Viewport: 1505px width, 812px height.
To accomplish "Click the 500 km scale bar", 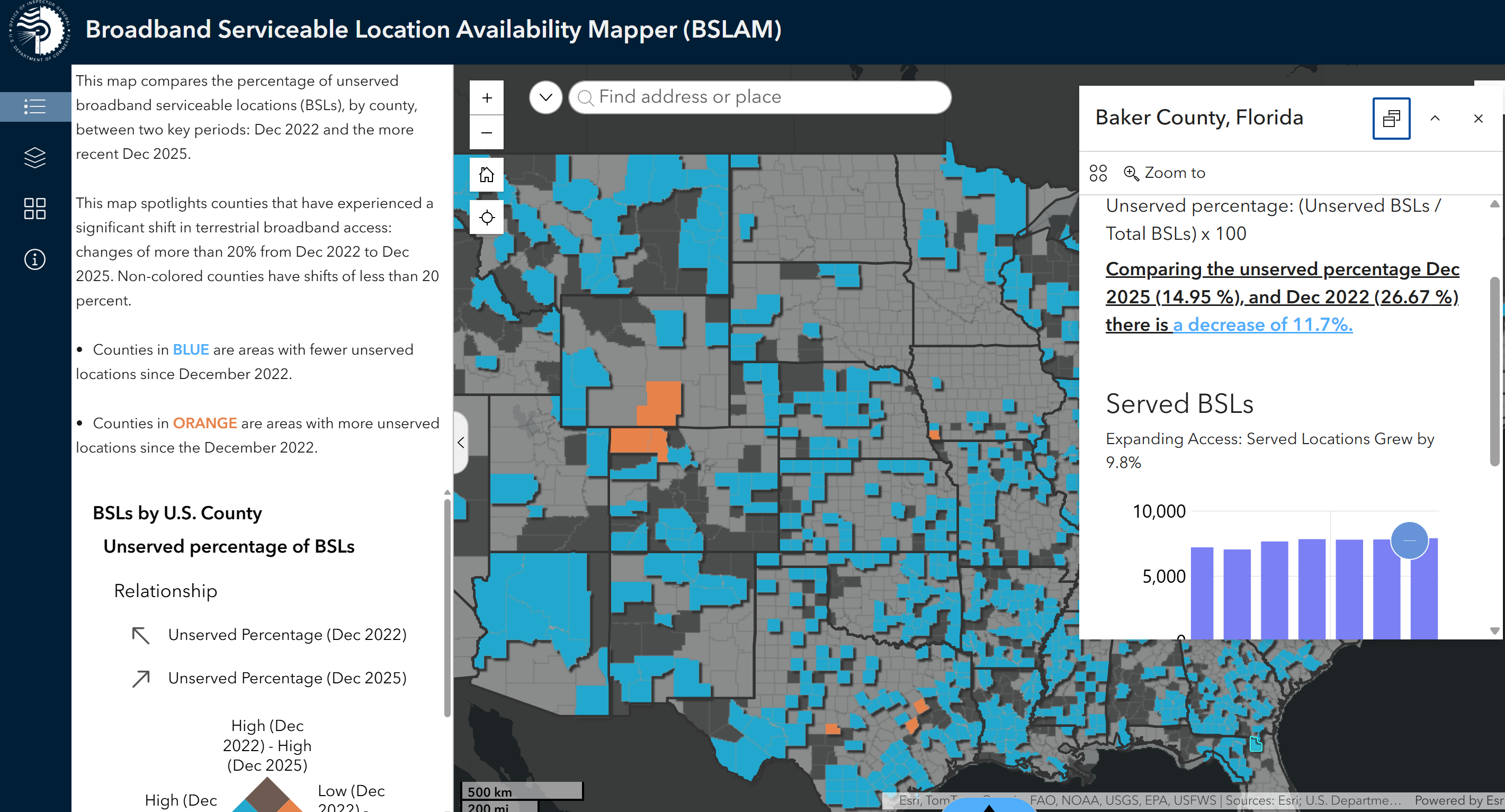I will (522, 791).
